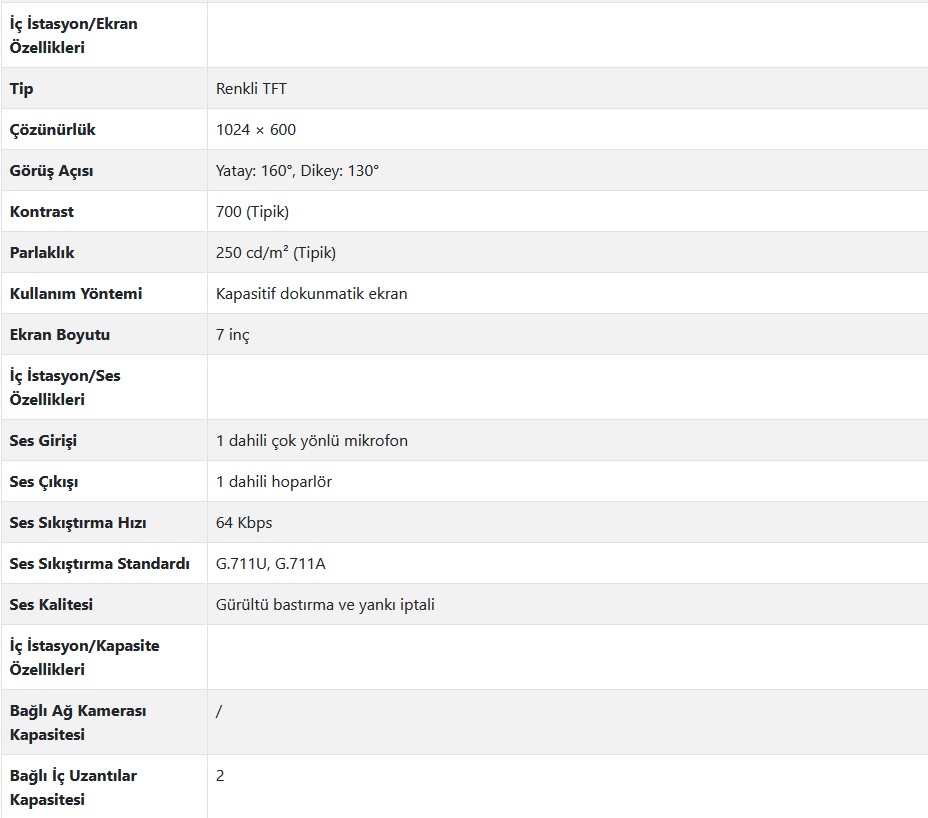Select the '7 inç' screen size value
Screen dimensions: 928x818
233,335
